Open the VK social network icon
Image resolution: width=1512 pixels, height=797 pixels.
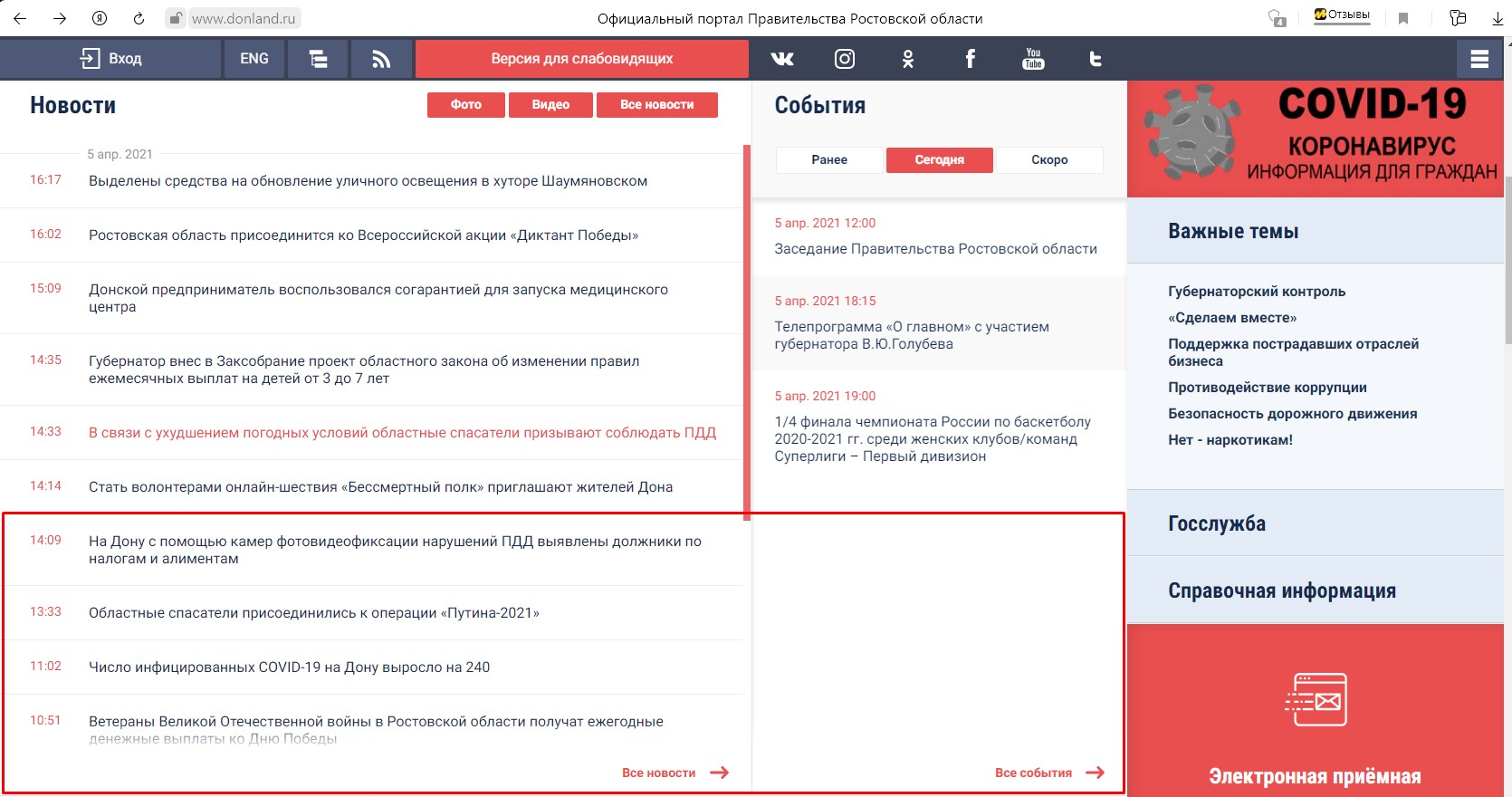point(782,59)
